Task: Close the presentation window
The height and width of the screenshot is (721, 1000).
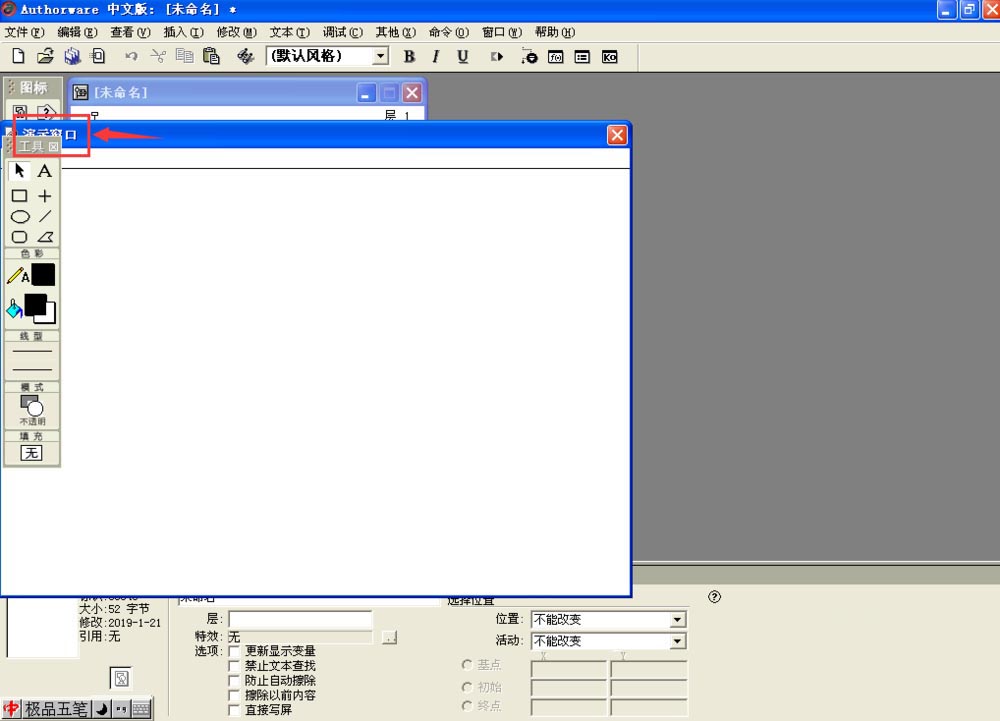Action: [617, 135]
